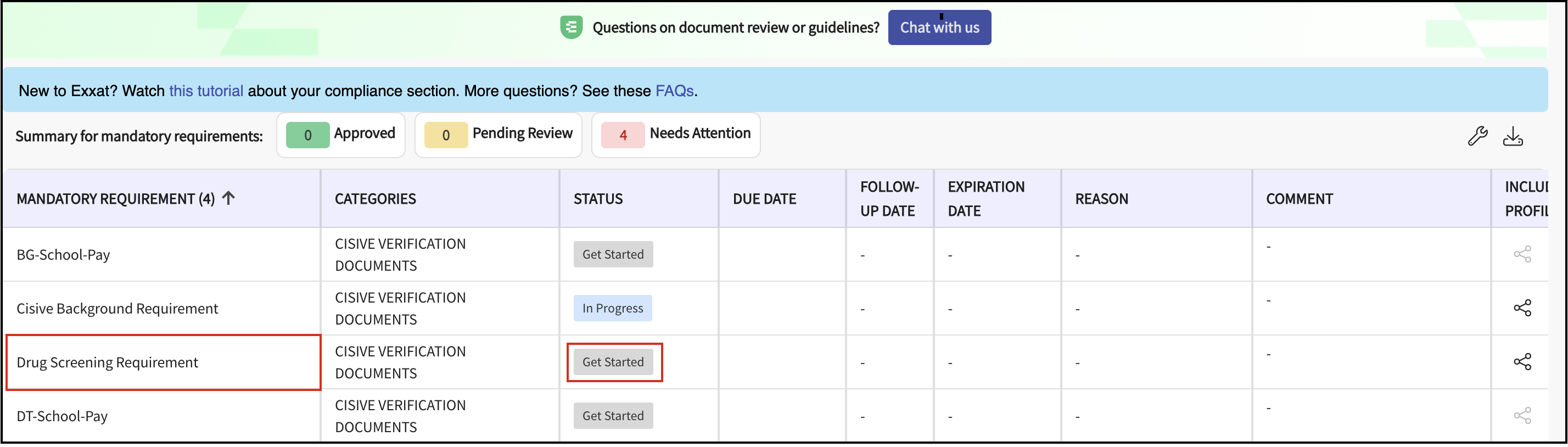
Task: Click the category cell for Drug Screening Requirement
Action: [440, 362]
